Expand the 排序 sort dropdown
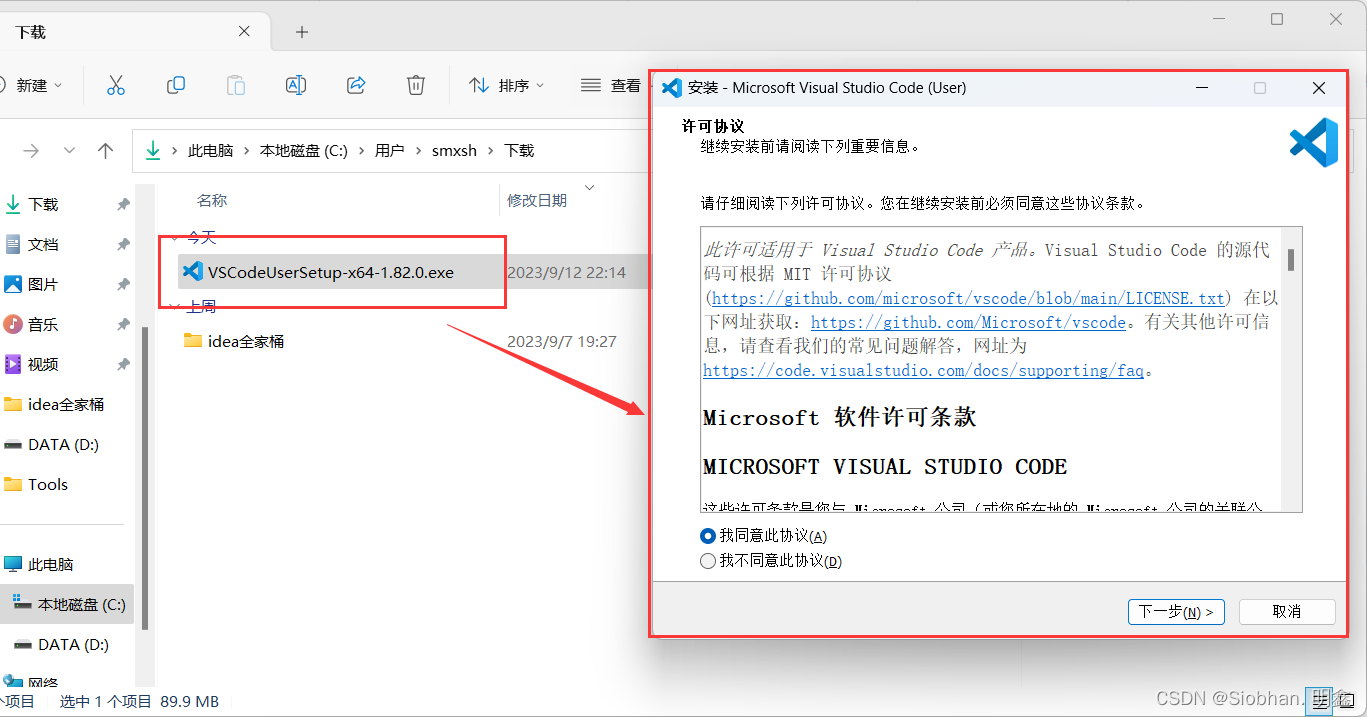The width and height of the screenshot is (1367, 717). coord(508,86)
